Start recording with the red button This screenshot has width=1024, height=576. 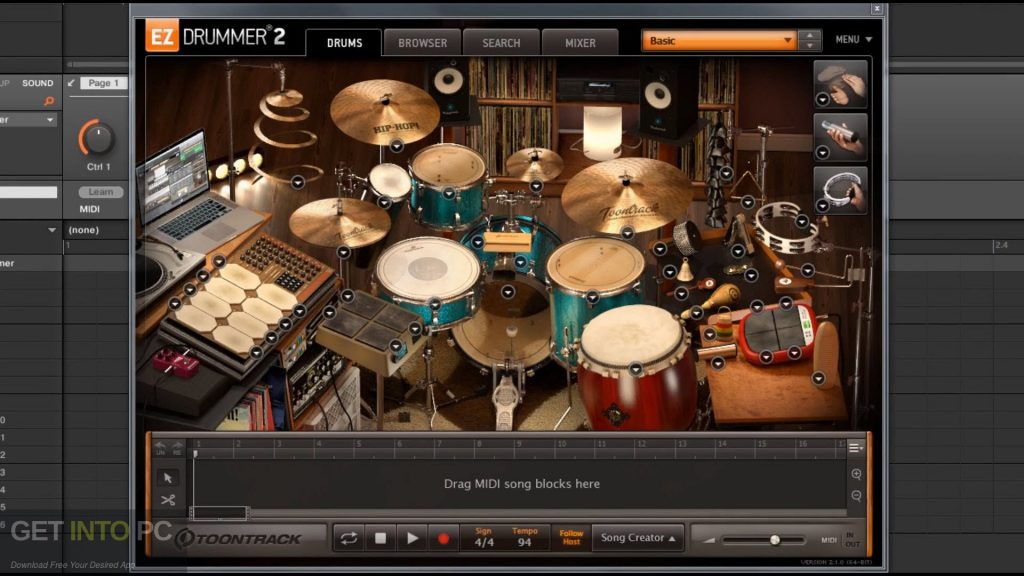coord(443,538)
